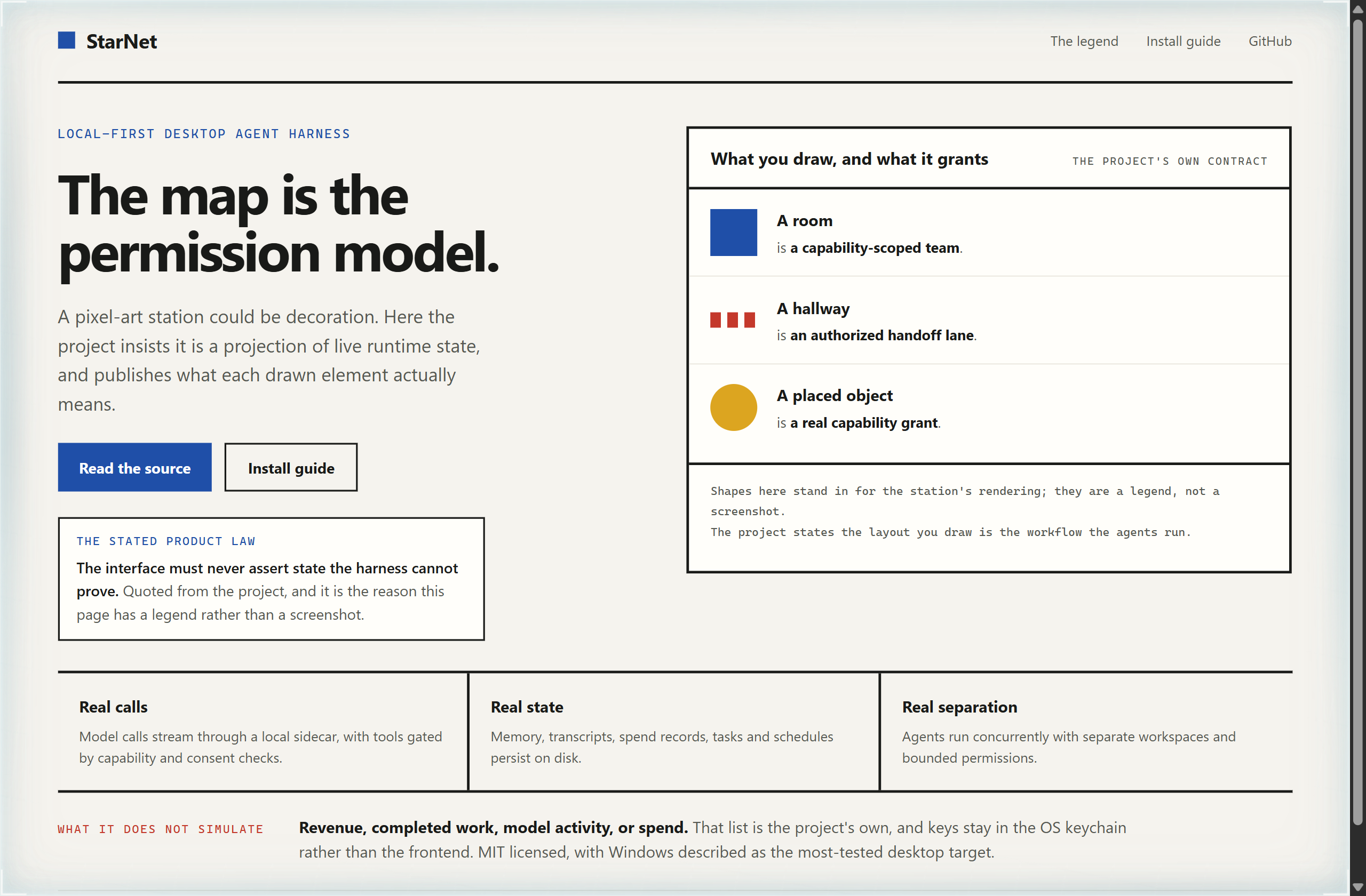The image size is (1366, 896).
Task: Click the yellow placed object circle
Action: pyautogui.click(x=734, y=407)
